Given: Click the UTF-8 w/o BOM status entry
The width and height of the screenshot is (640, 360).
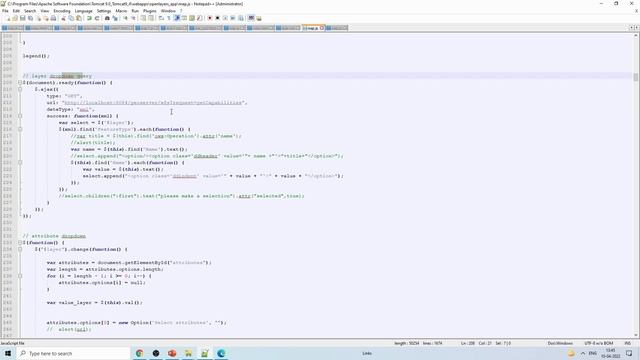Looking at the screenshot, I should click(x=599, y=343).
